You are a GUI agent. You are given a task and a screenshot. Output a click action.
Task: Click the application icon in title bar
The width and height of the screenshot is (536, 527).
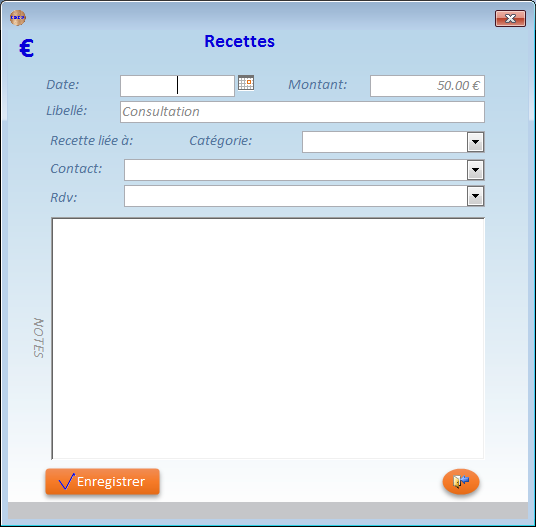point(18,17)
